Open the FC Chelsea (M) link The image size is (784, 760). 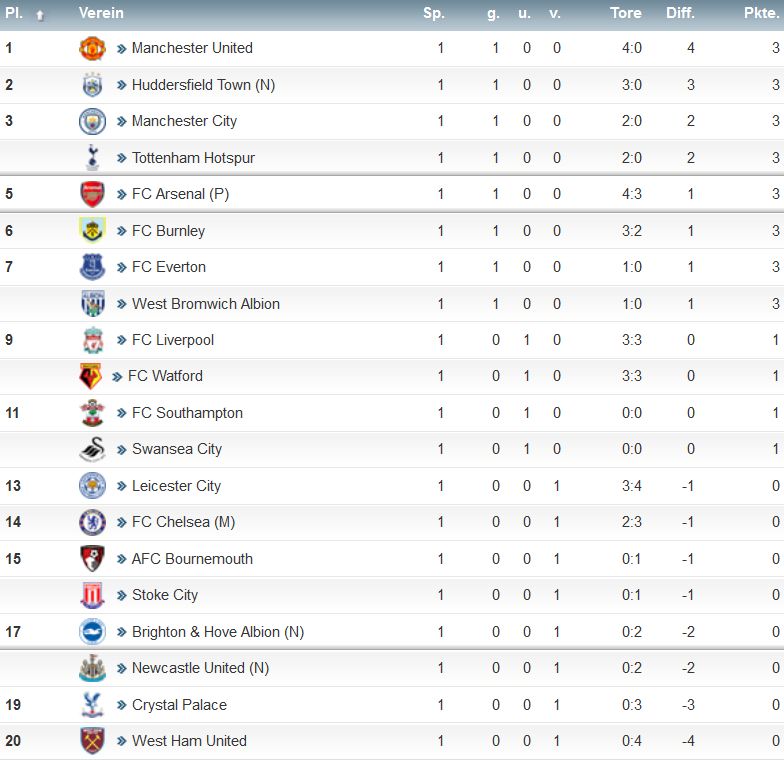tap(183, 522)
